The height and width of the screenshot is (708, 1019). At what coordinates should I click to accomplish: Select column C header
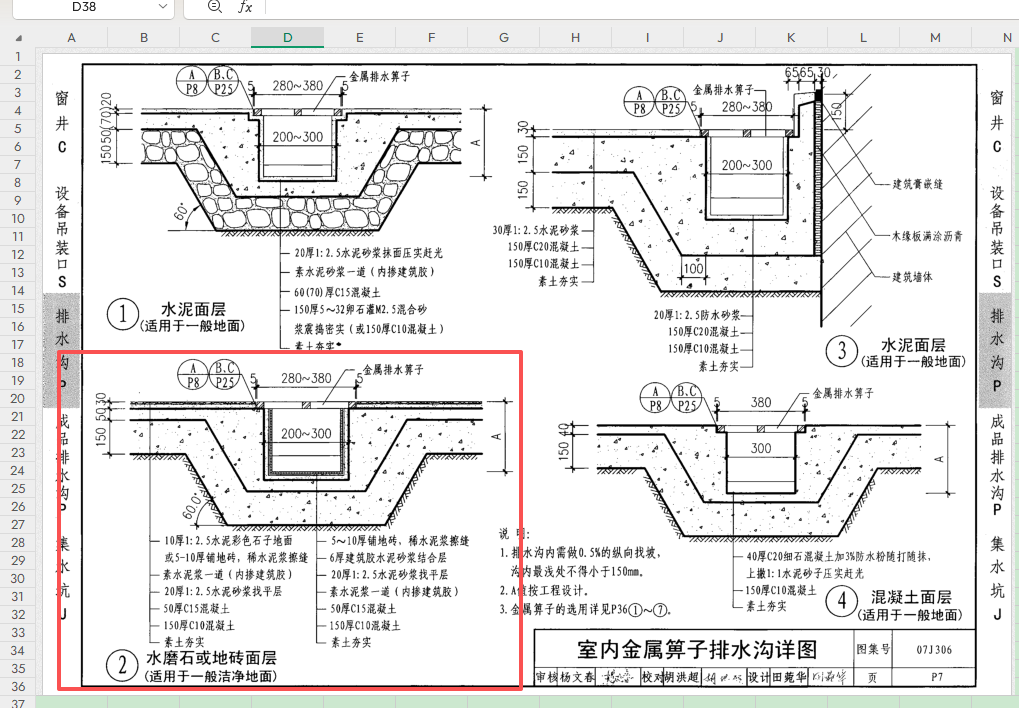216,38
